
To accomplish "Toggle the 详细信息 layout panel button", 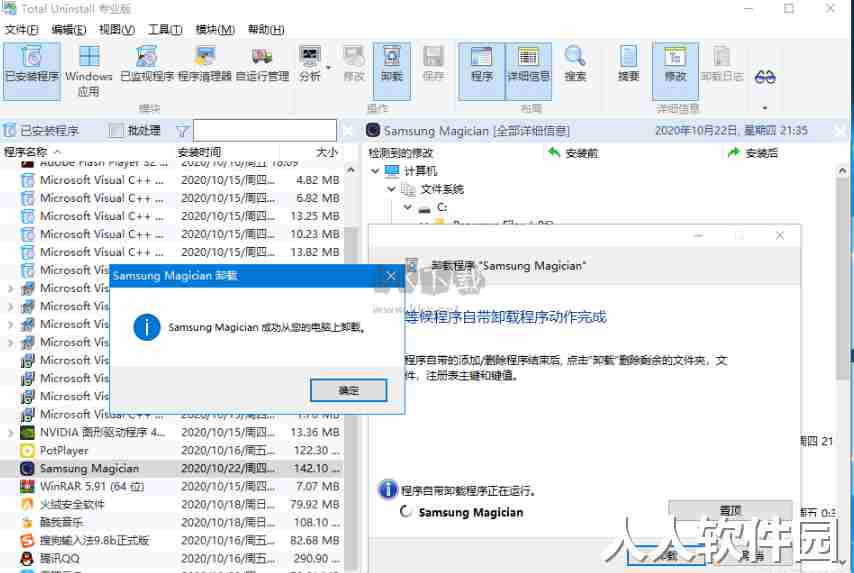I will point(528,70).
